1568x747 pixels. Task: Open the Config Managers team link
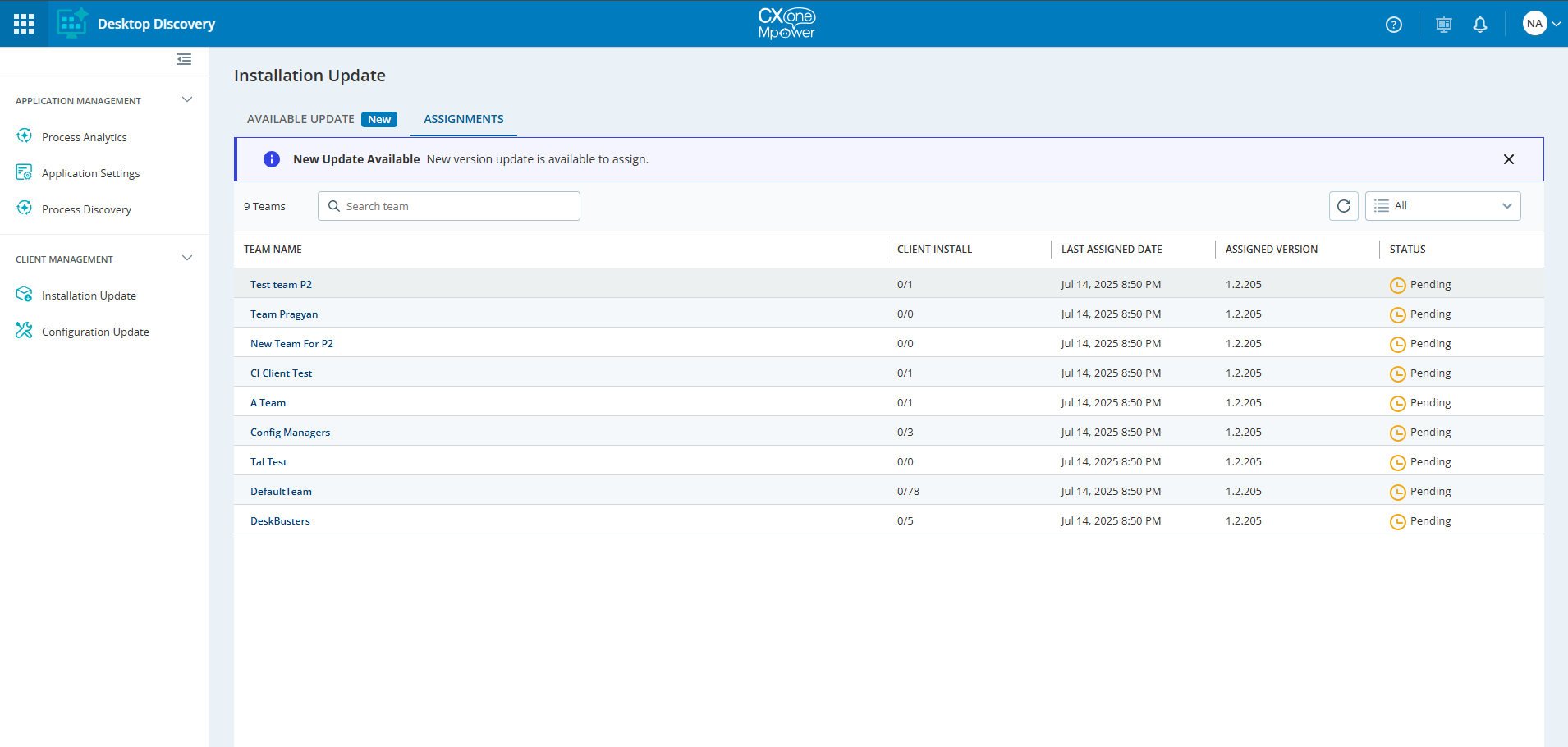(290, 433)
